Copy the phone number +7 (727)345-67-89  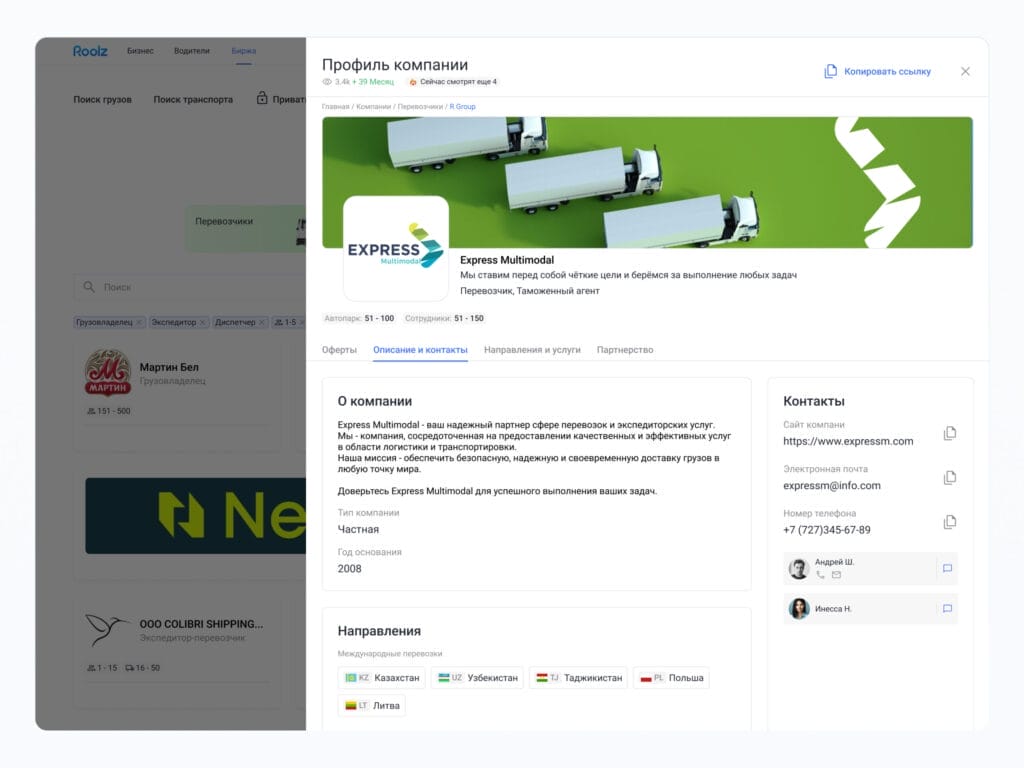point(948,522)
